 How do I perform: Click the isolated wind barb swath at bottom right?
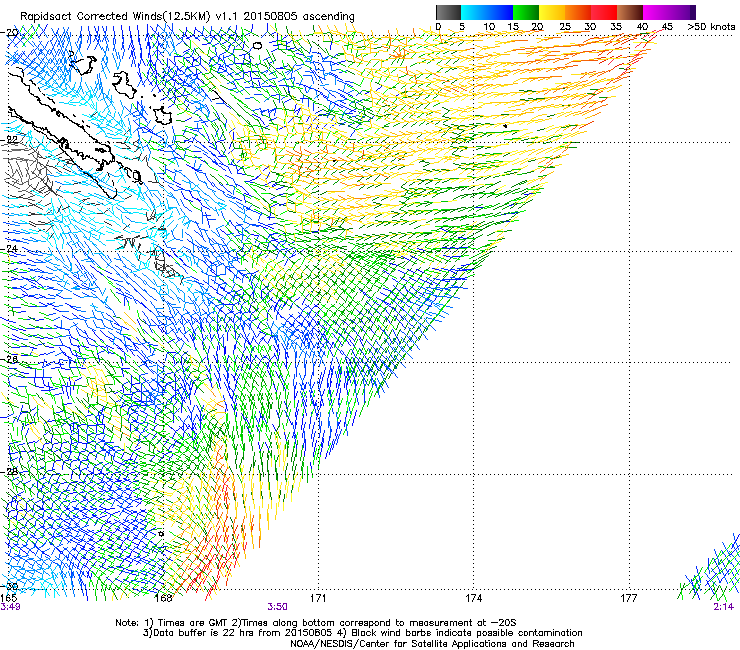pos(710,566)
